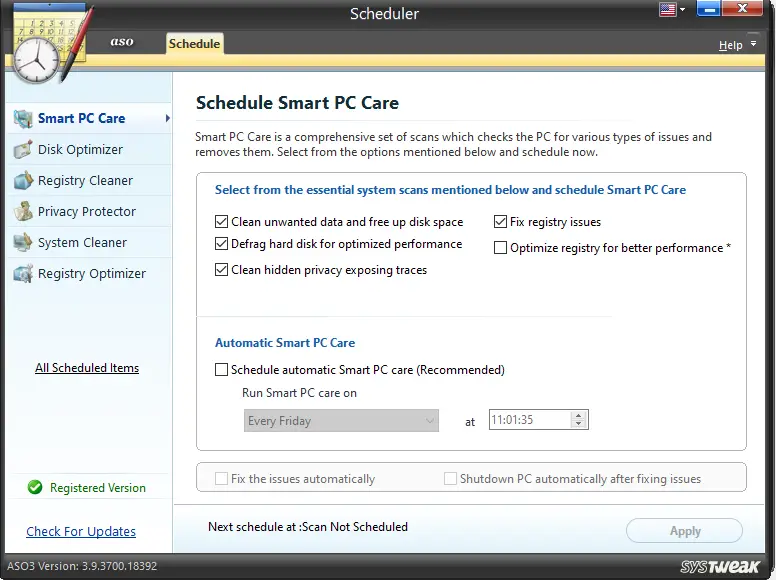The image size is (776, 580).
Task: Open the Every Friday day dropdown
Action: point(341,421)
